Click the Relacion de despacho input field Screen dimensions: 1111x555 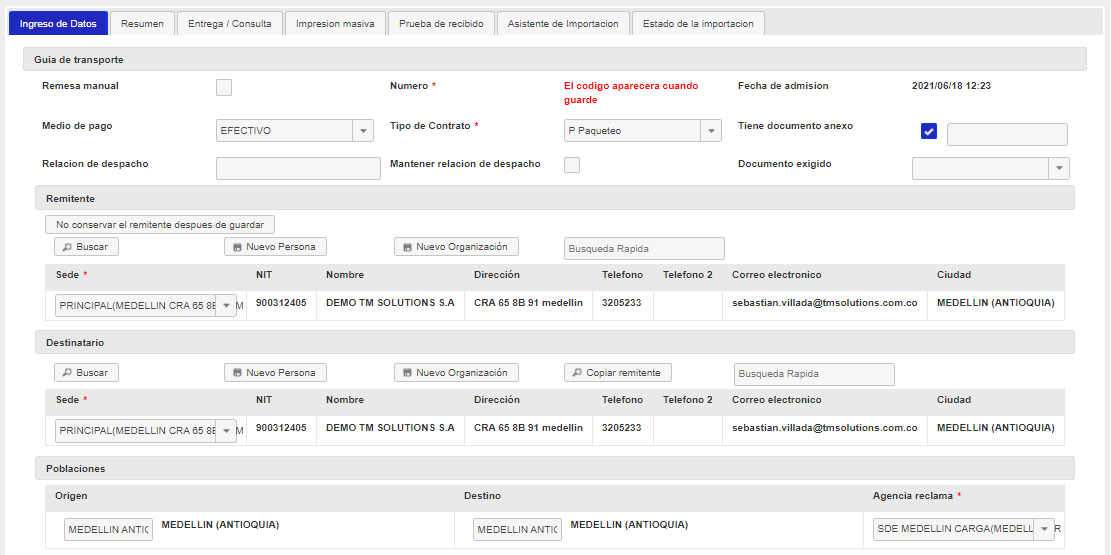pyautogui.click(x=298, y=168)
